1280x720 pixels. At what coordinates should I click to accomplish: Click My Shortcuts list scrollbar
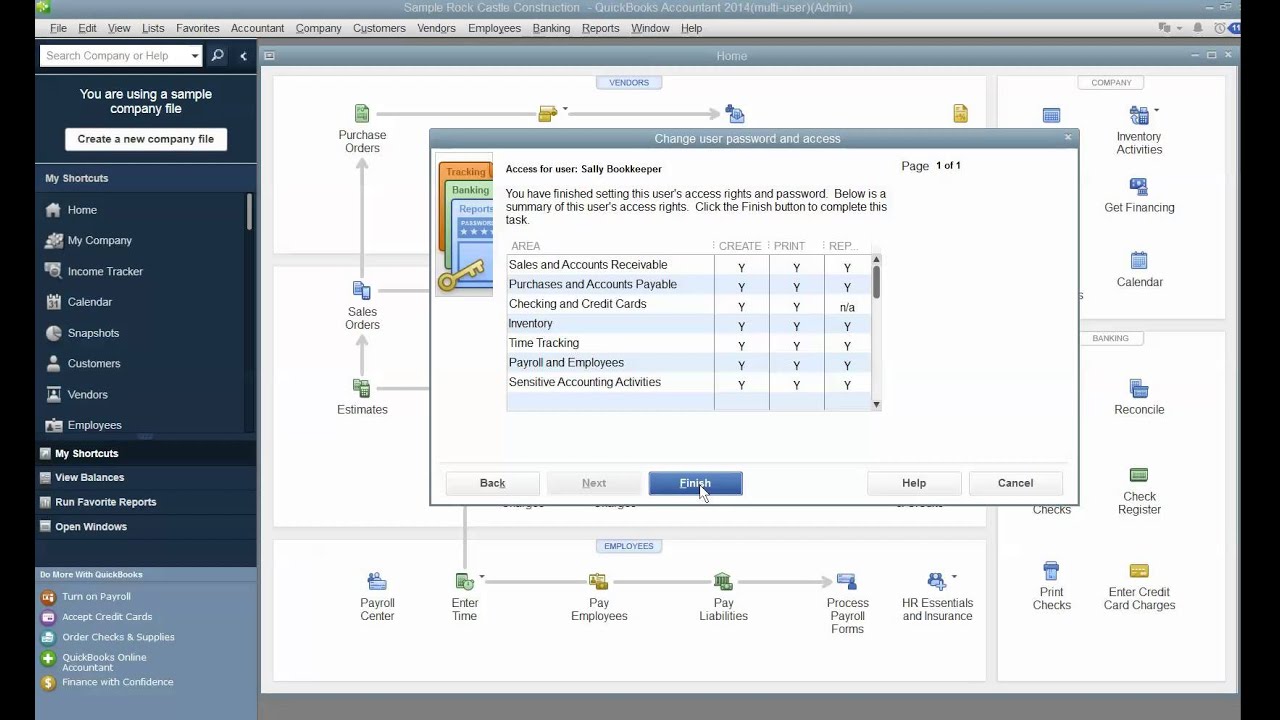[x=249, y=213]
